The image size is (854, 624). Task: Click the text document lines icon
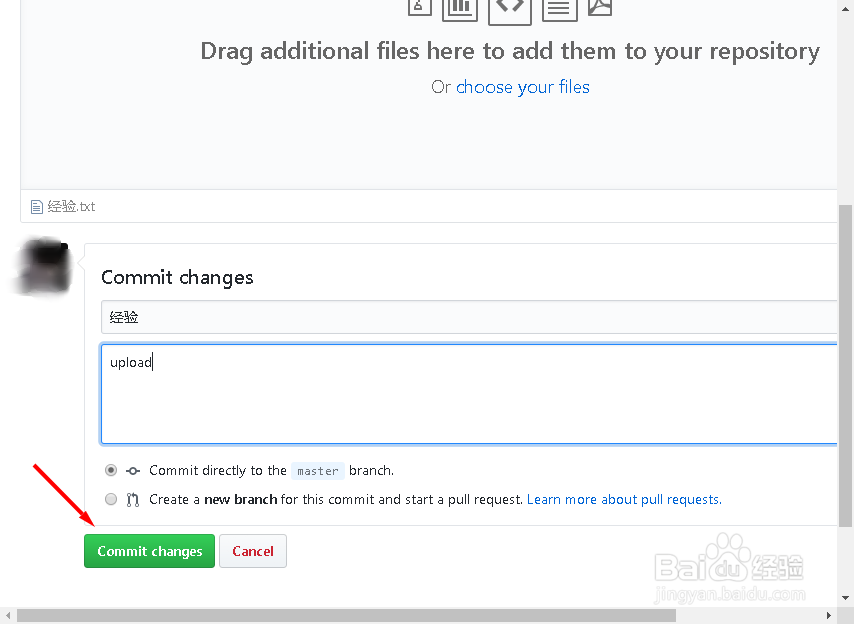click(560, 8)
